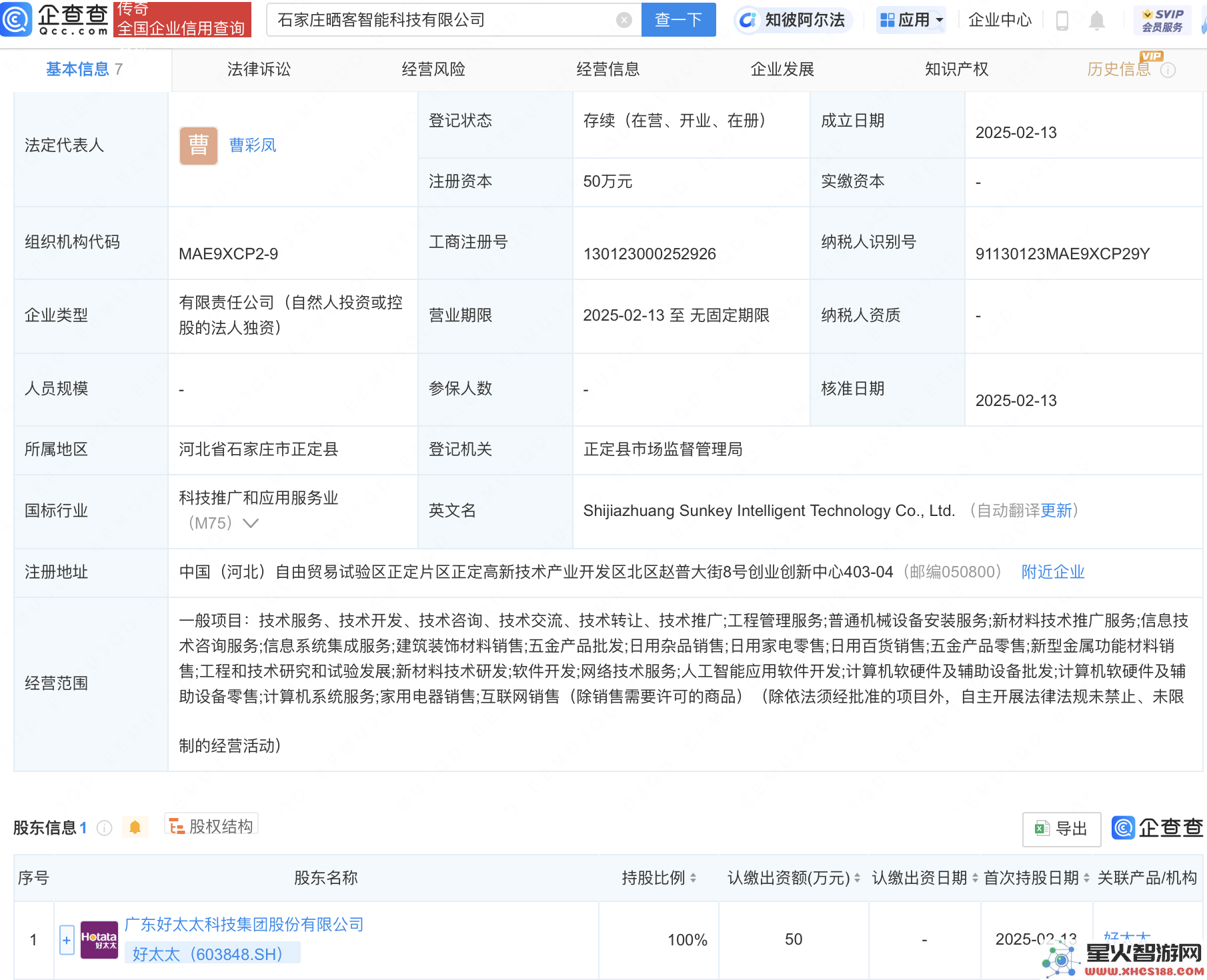Click 更新 link beside English name

pos(1056,511)
